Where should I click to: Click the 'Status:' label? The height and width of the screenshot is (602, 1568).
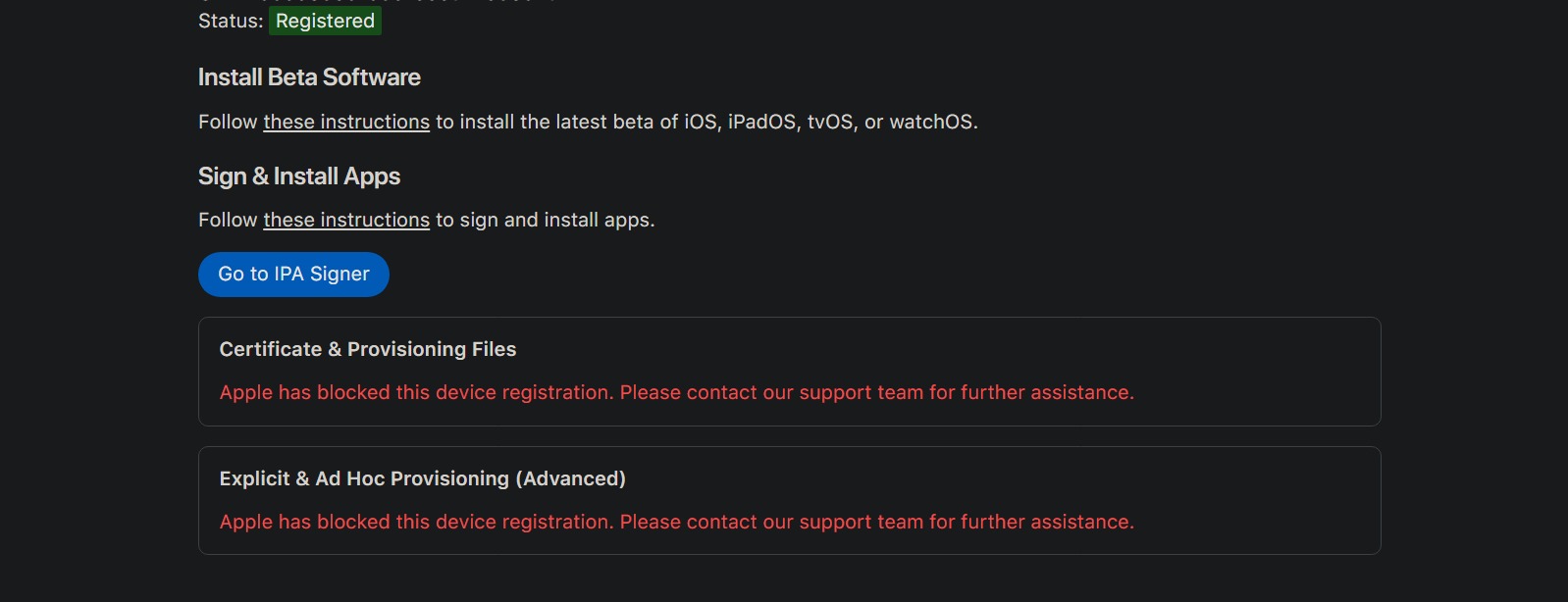(231, 21)
